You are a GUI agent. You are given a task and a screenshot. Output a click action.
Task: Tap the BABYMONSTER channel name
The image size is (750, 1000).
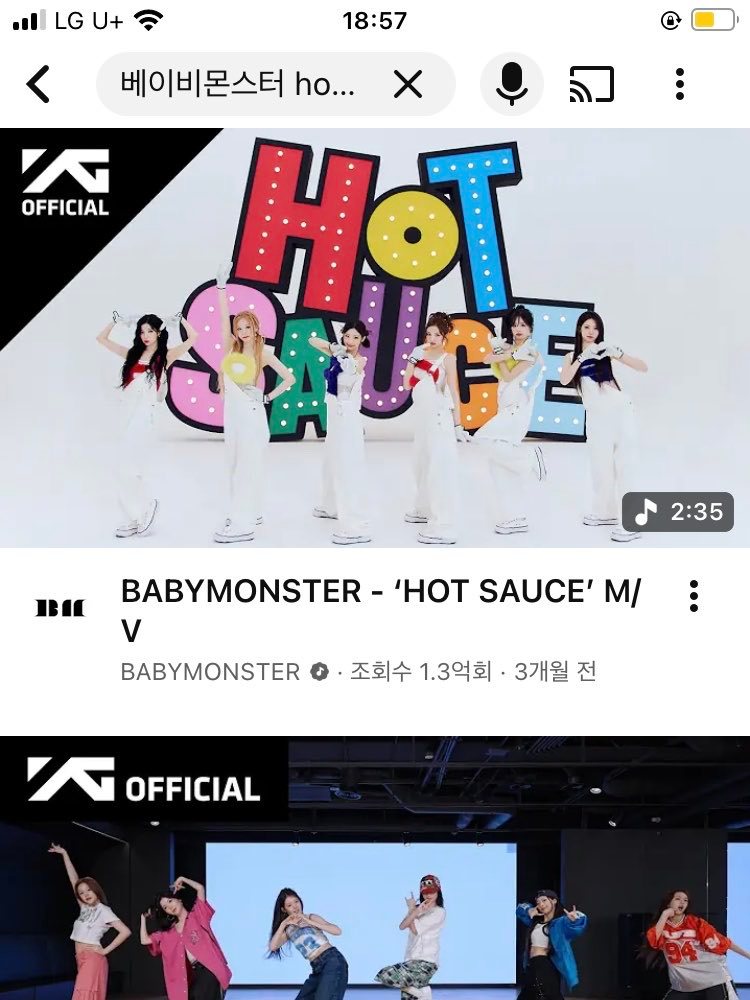coord(210,672)
